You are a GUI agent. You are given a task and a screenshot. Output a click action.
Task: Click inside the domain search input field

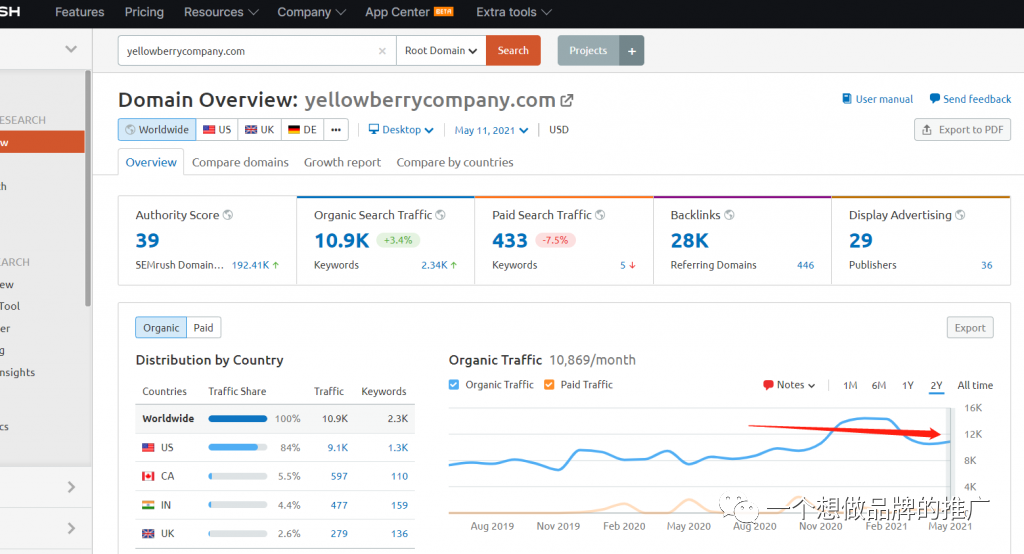click(248, 51)
